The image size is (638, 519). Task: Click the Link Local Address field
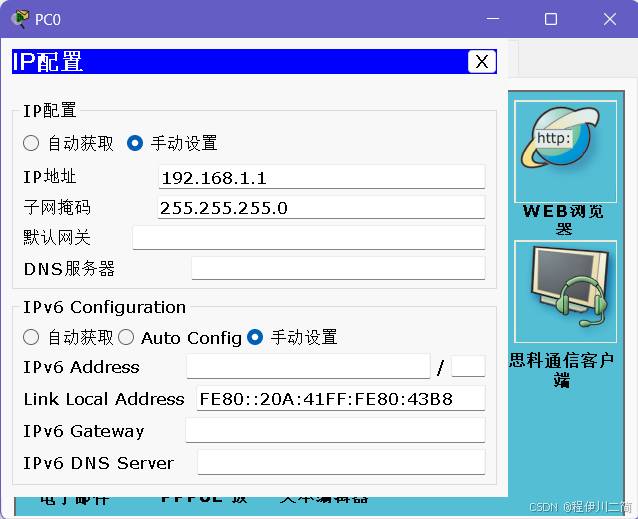(x=340, y=399)
